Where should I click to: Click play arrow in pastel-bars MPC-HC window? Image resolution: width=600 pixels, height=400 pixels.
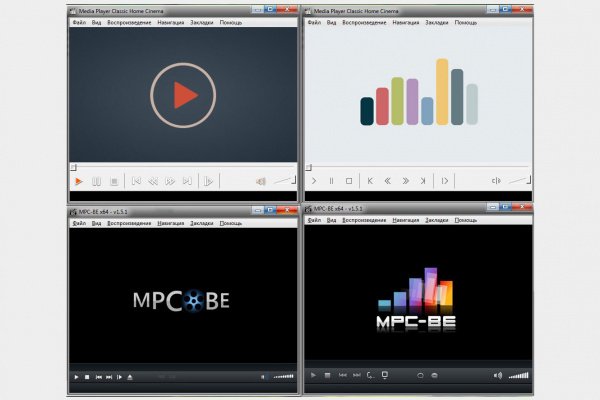pos(314,181)
